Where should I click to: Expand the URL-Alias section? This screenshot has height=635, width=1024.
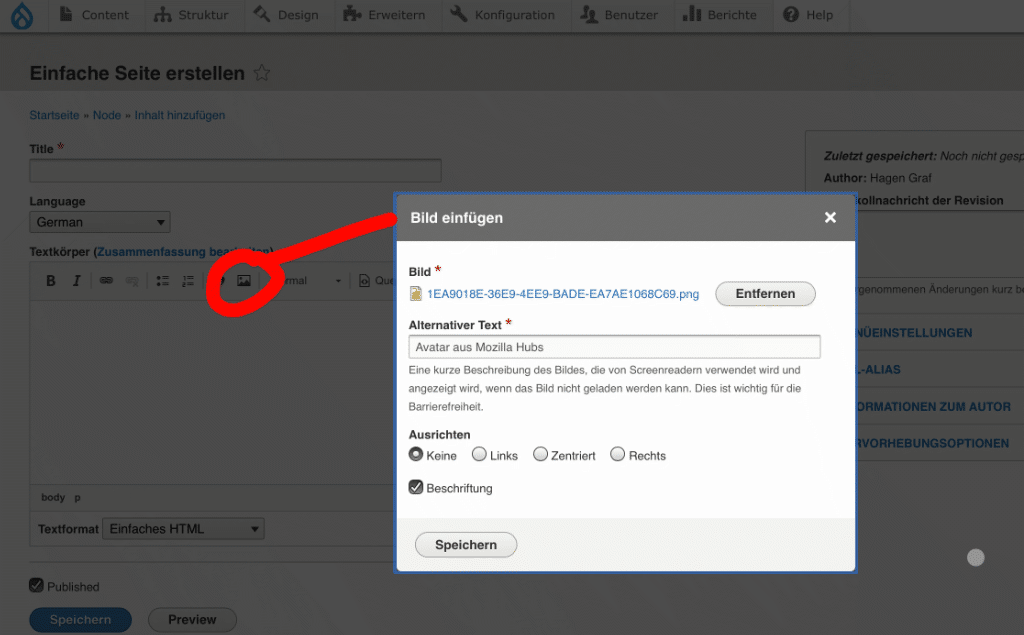(x=879, y=370)
